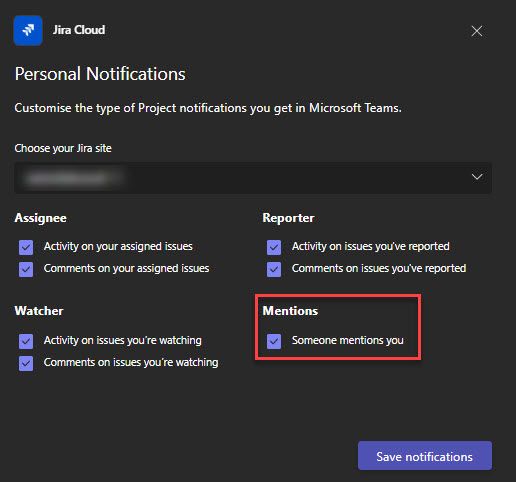Toggle Comments on issues you've reported checkbox
Viewport: 516px width, 482px height.
(274, 269)
